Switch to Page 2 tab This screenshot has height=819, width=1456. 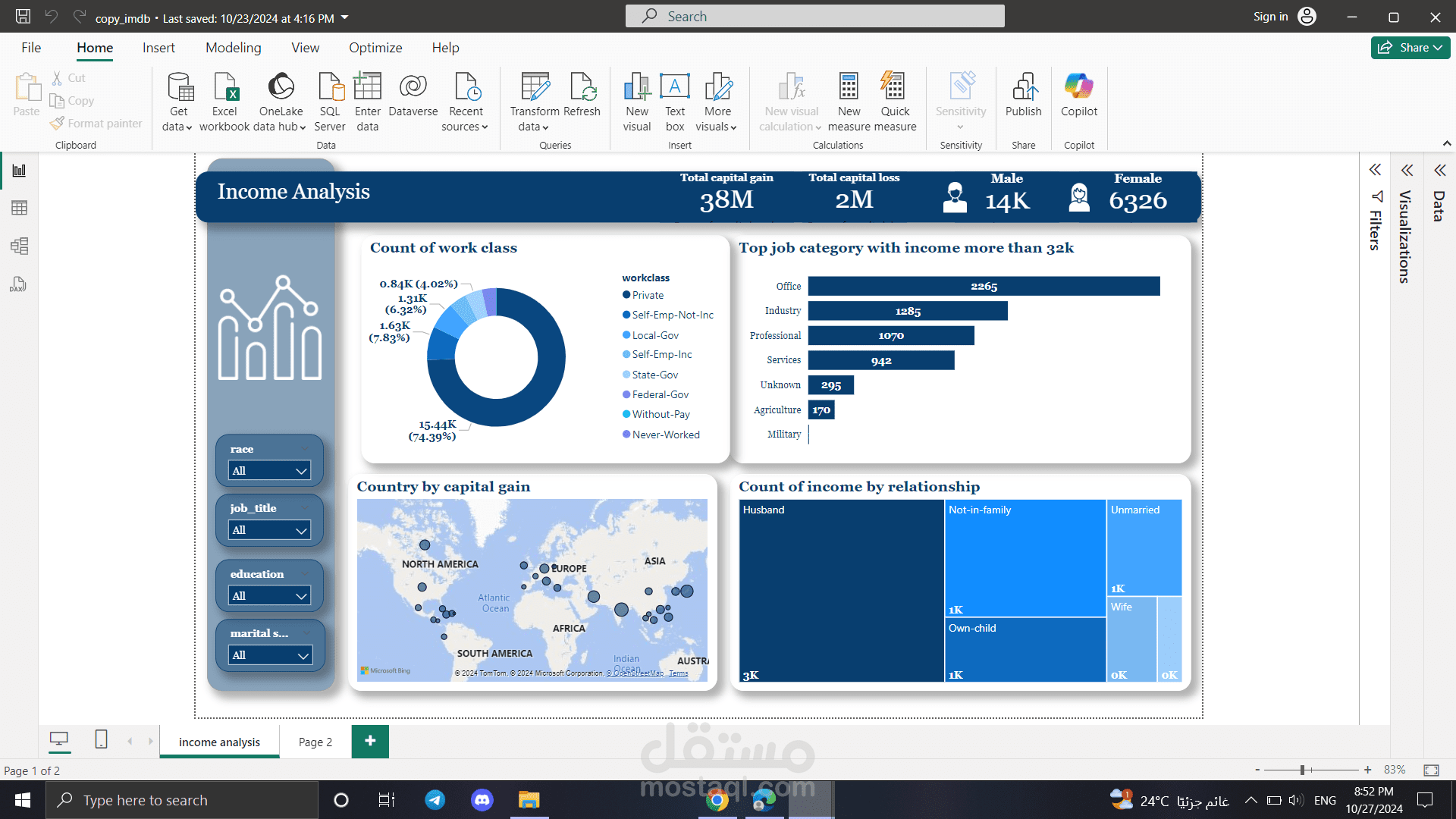315,742
